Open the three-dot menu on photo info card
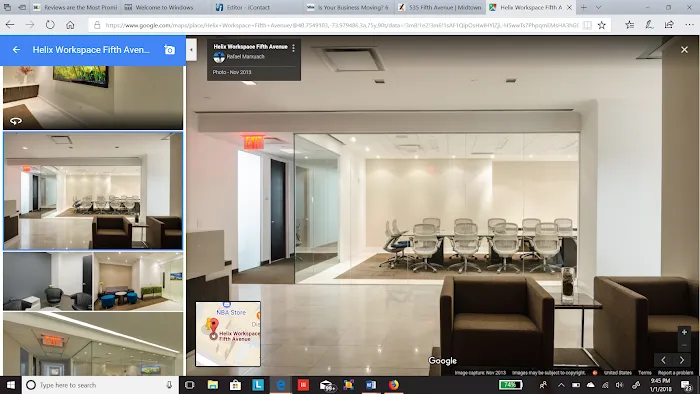This screenshot has height=394, width=700. pyautogui.click(x=293, y=48)
